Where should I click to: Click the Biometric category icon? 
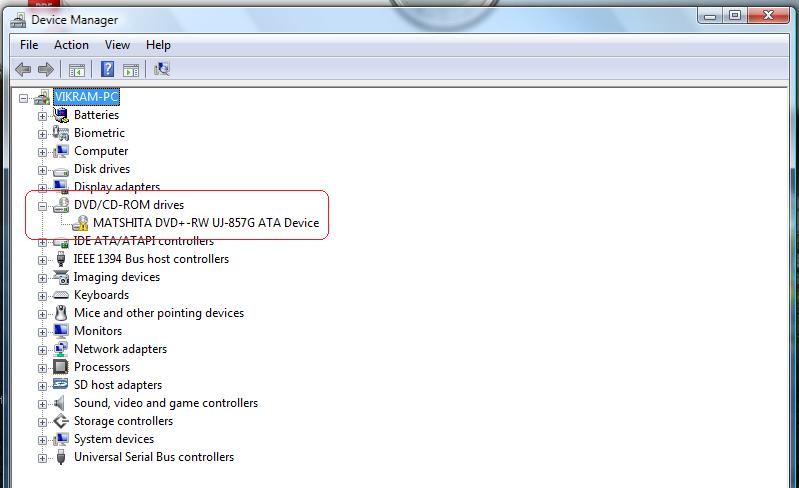[x=61, y=133]
